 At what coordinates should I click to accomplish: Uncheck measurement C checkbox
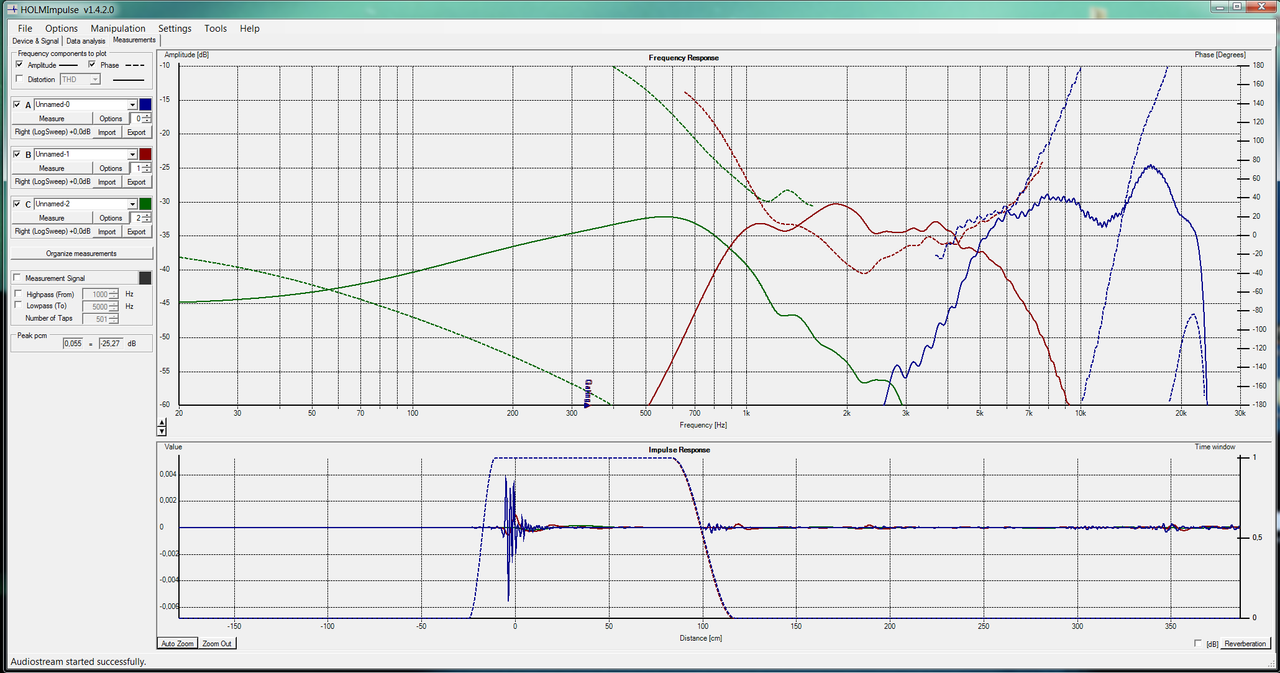[17, 204]
